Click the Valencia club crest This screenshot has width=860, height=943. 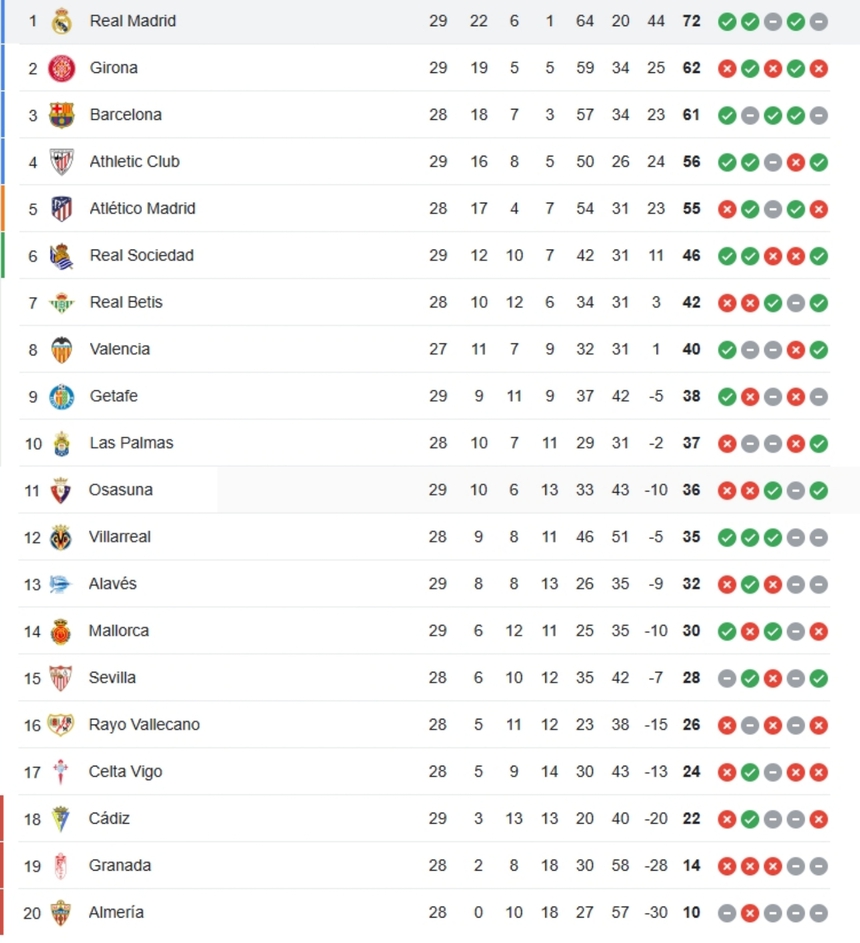tap(61, 349)
